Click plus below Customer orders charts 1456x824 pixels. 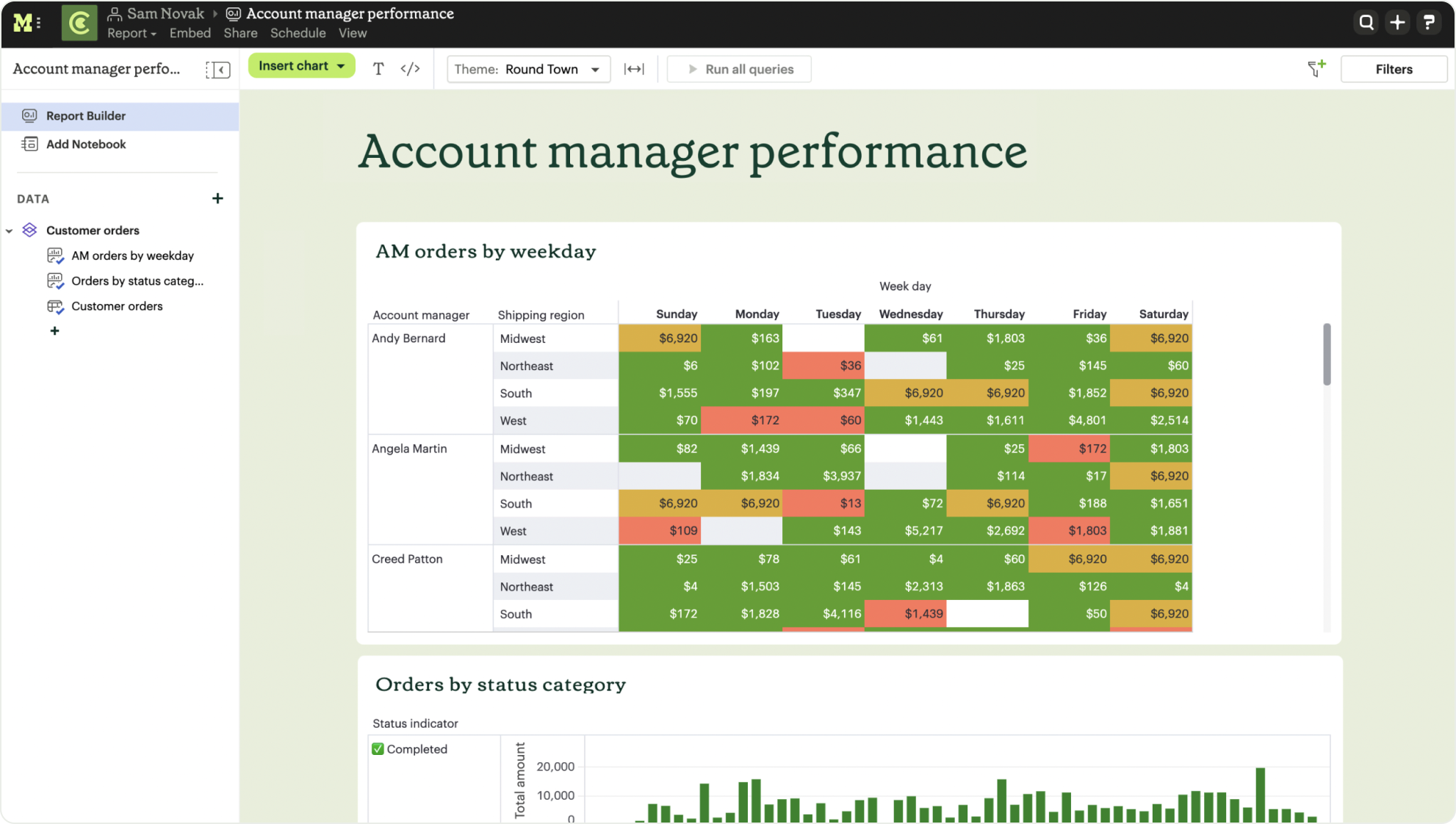click(54, 330)
